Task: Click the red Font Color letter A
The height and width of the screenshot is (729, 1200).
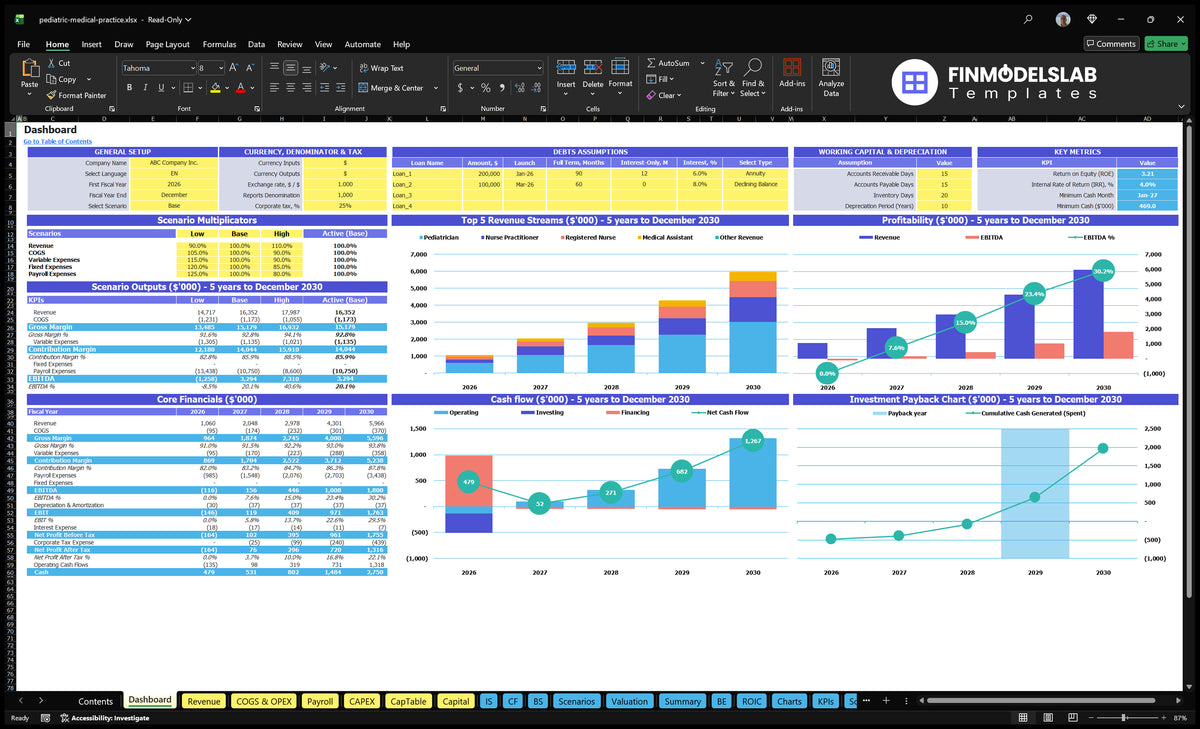Action: tap(239, 87)
